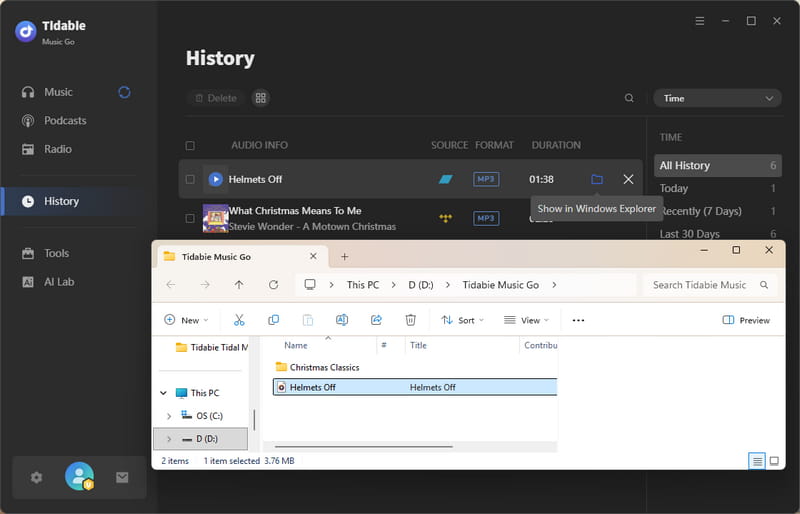Image resolution: width=800 pixels, height=514 pixels.
Task: Click the Search Tidabie Music field
Action: point(711,285)
